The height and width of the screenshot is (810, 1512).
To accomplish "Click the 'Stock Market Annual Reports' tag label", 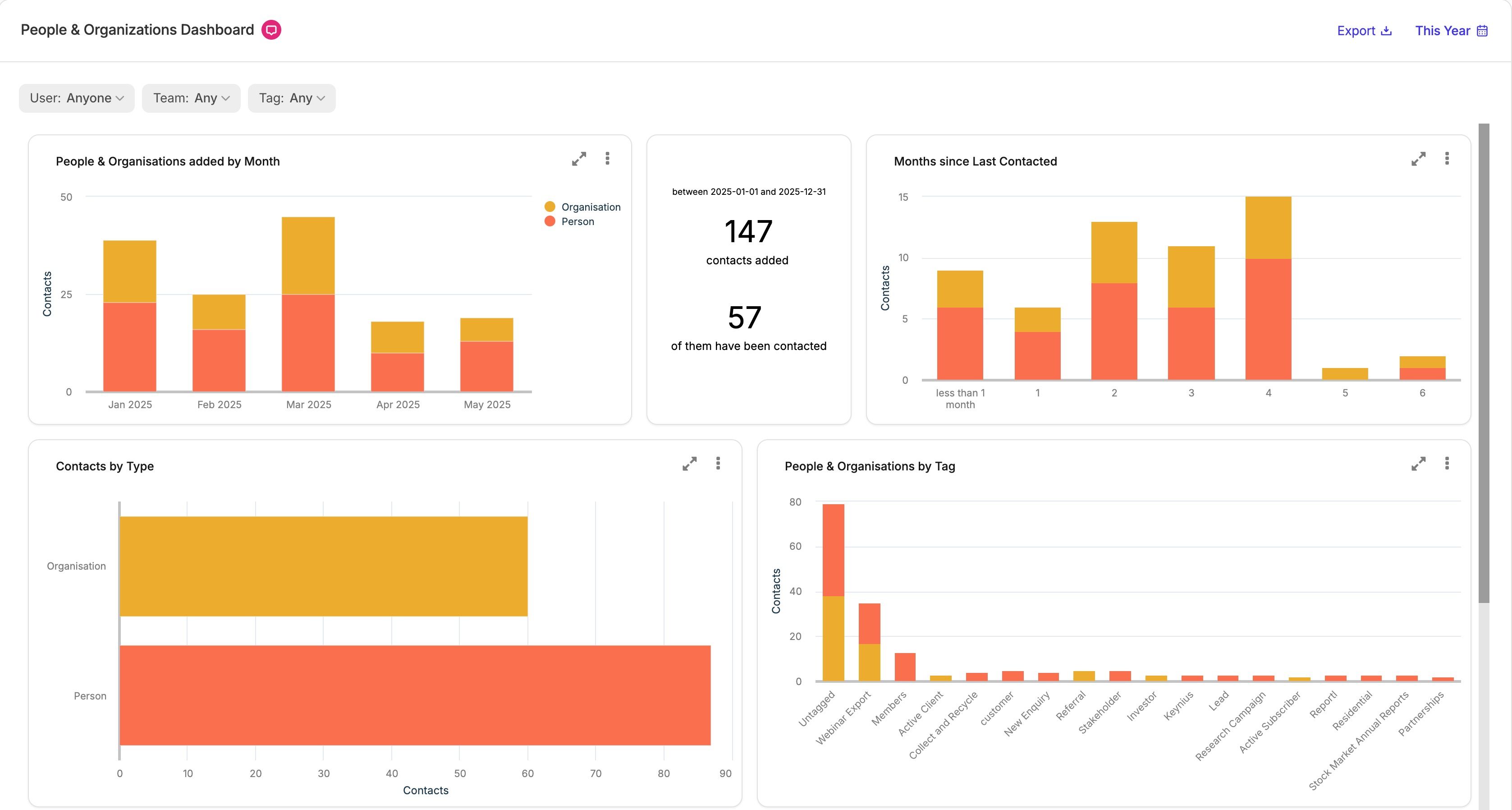I will (x=1359, y=741).
